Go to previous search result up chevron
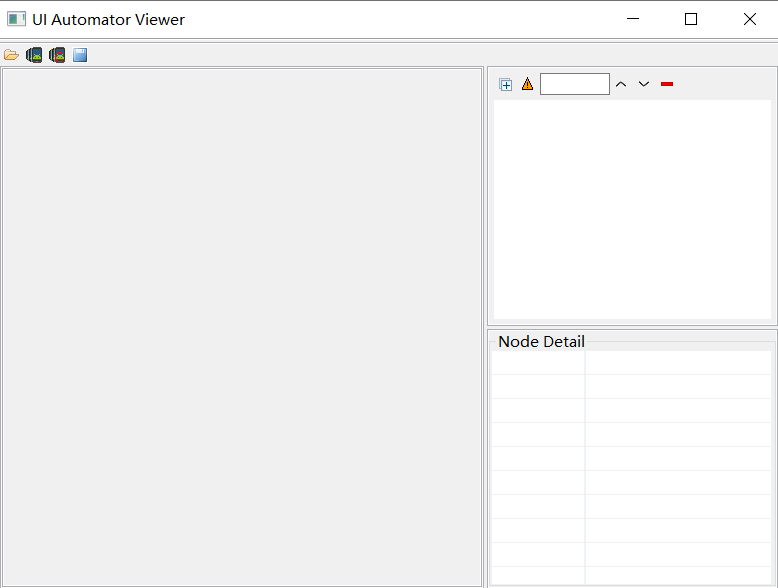778x588 pixels. 621,84
